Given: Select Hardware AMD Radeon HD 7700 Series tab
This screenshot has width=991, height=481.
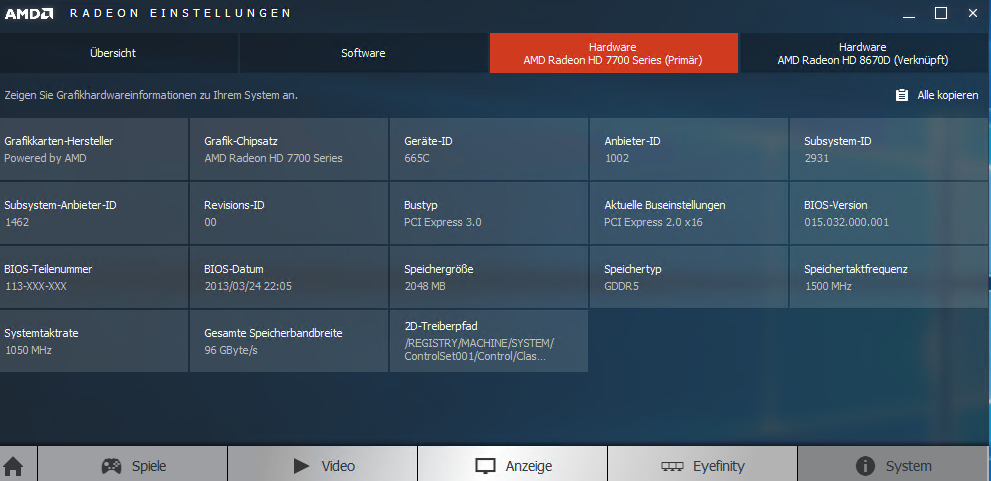Looking at the screenshot, I should coord(613,53).
